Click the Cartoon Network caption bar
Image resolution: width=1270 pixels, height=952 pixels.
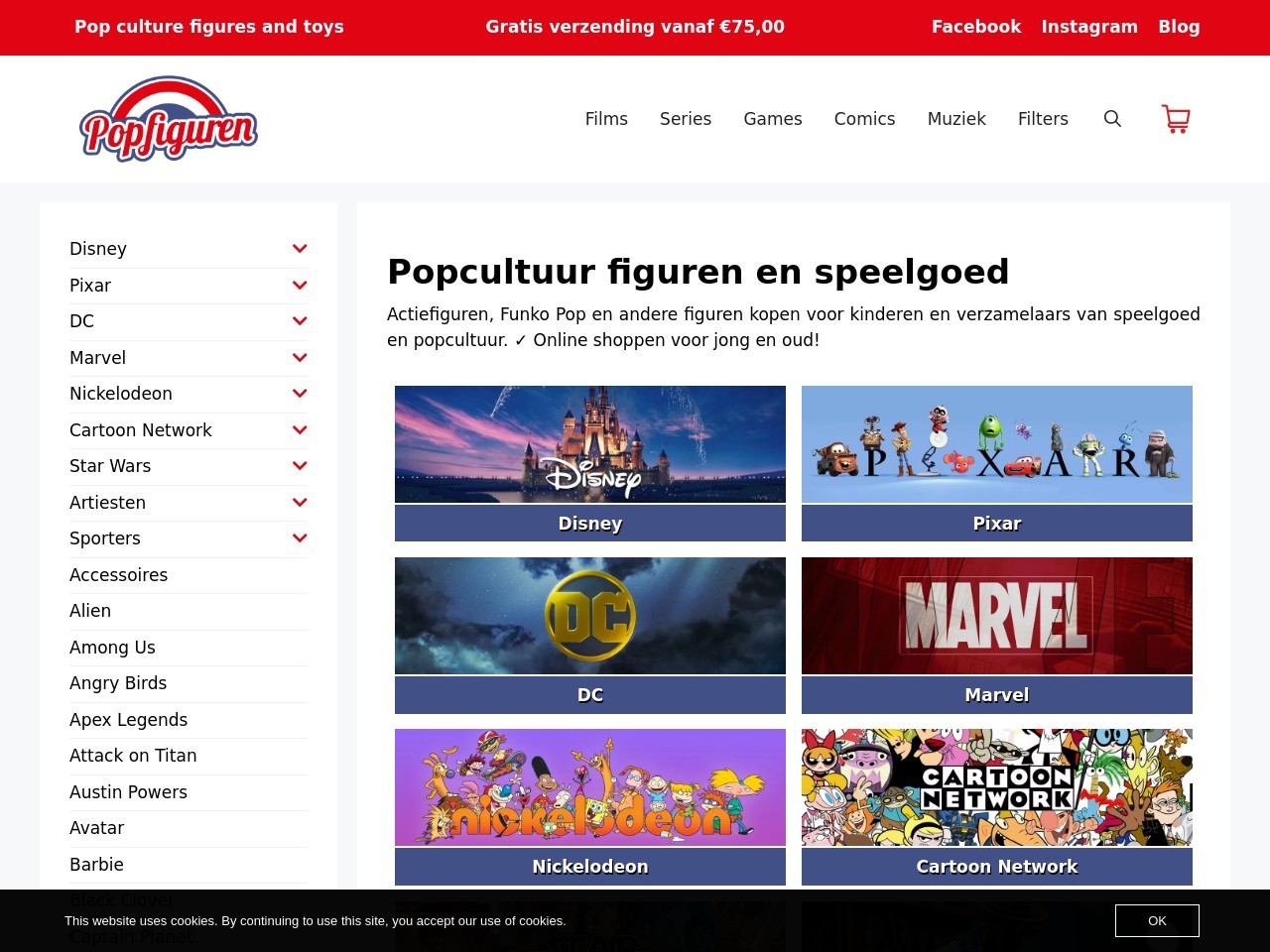point(997,867)
